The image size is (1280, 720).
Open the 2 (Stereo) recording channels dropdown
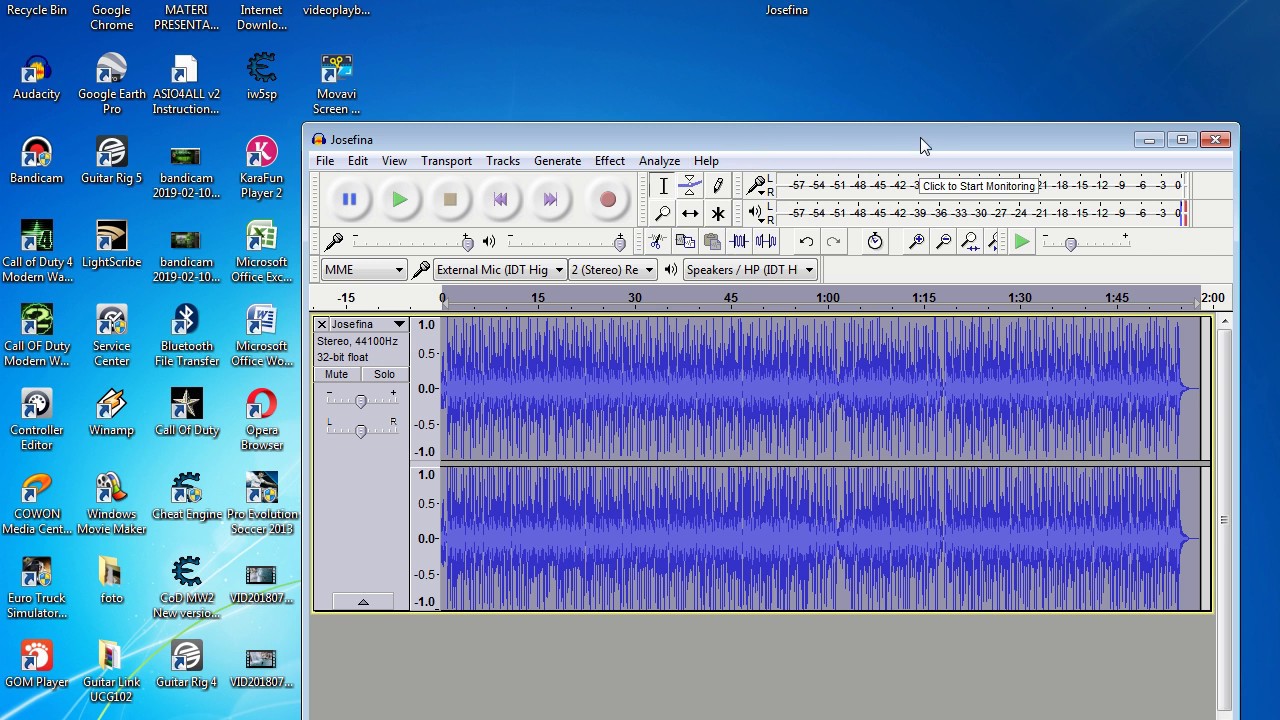(612, 270)
